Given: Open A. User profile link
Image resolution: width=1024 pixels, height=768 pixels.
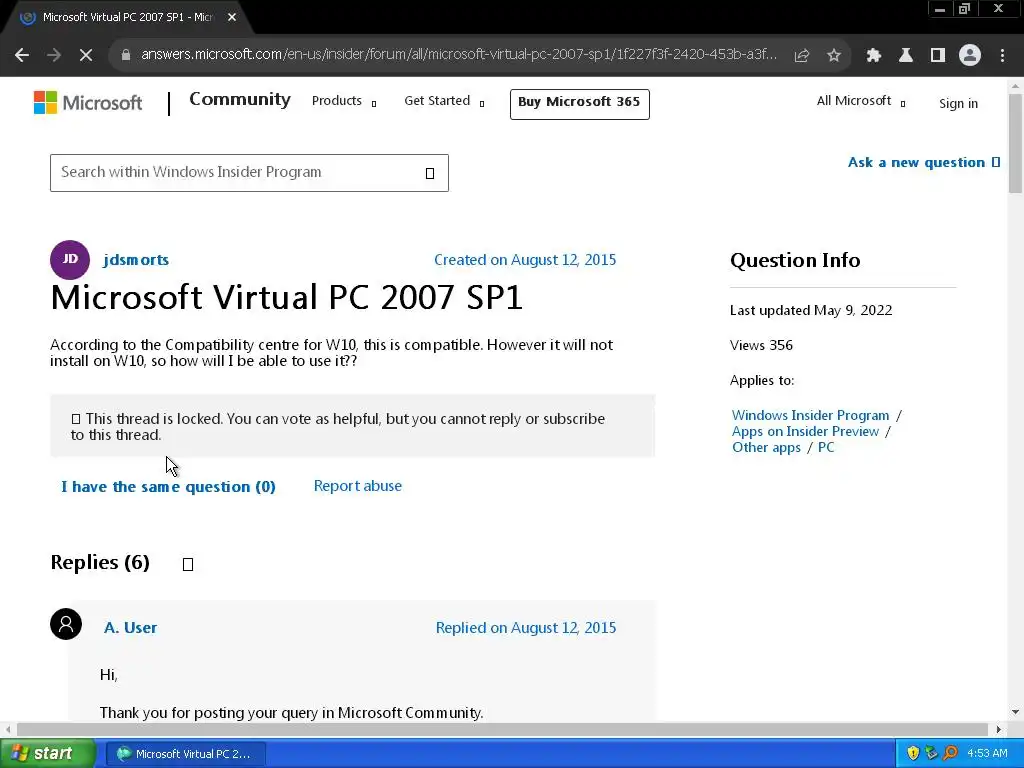Looking at the screenshot, I should (131, 628).
